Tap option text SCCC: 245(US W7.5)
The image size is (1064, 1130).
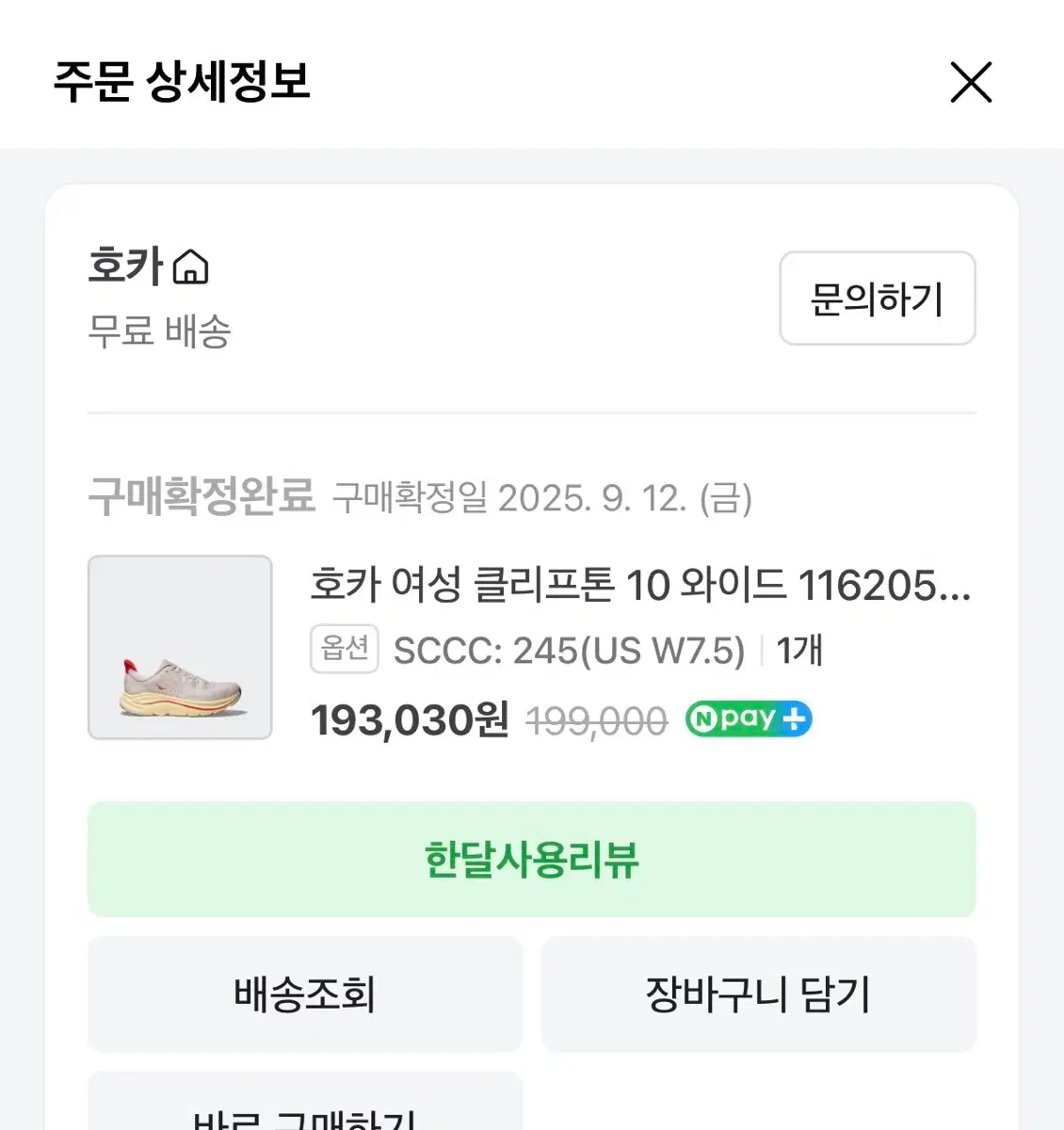(x=569, y=651)
